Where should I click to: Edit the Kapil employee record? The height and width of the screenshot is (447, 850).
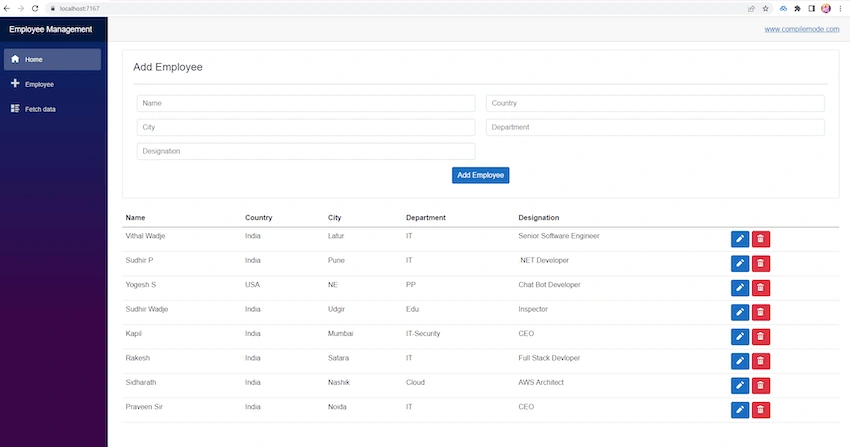point(739,336)
